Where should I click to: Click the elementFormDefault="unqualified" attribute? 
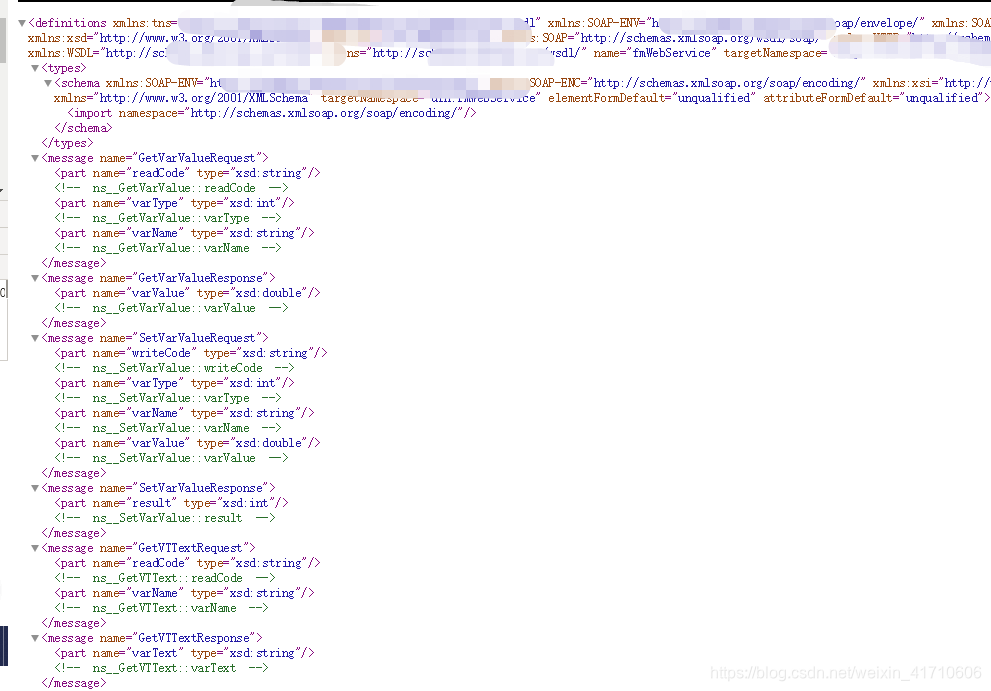point(652,98)
